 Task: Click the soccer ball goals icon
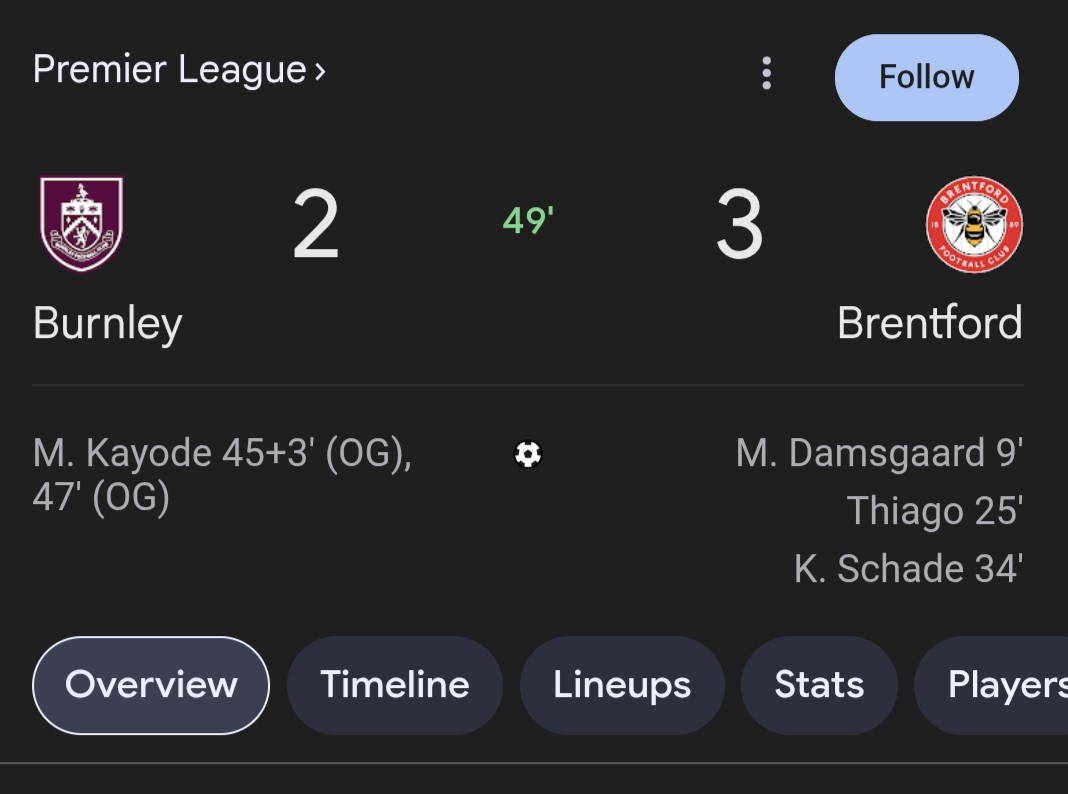(528, 455)
